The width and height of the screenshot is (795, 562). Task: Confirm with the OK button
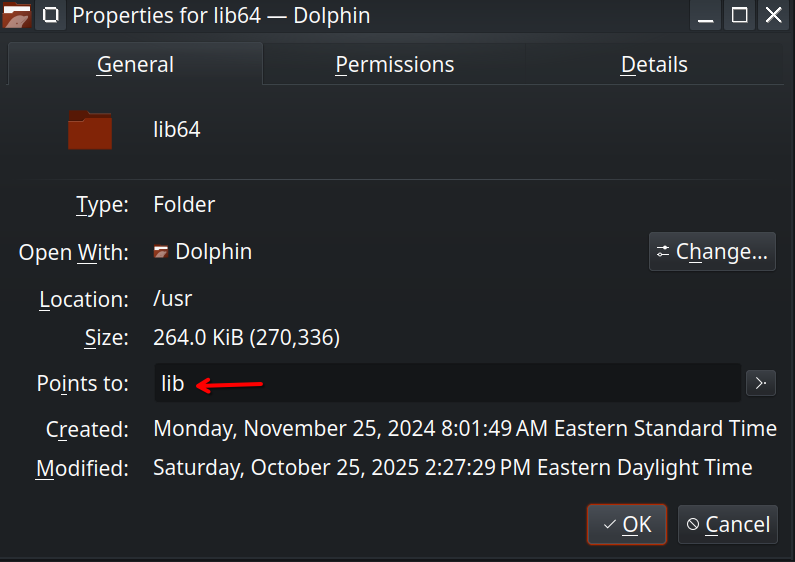click(x=627, y=524)
